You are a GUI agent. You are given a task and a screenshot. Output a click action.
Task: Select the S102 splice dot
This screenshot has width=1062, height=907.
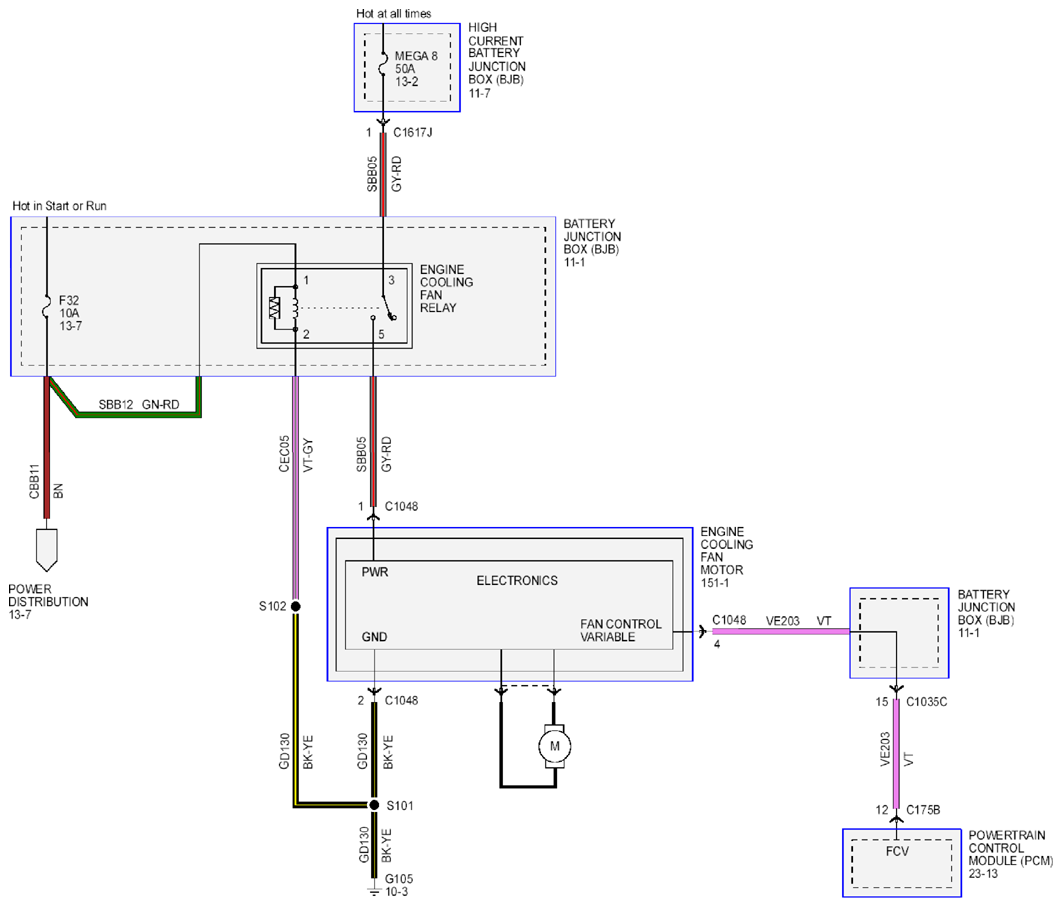(295, 606)
